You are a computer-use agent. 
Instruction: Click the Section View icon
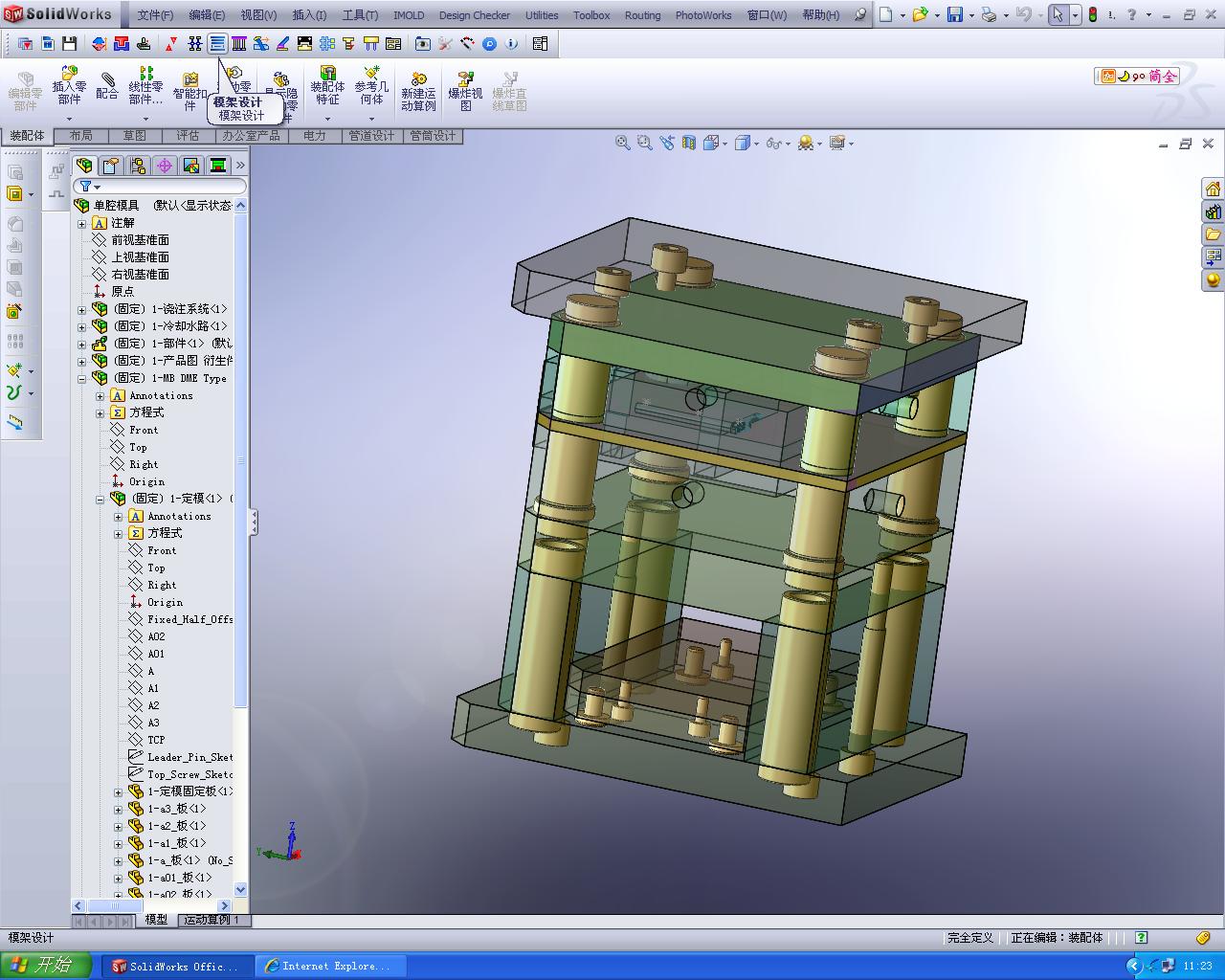(689, 143)
